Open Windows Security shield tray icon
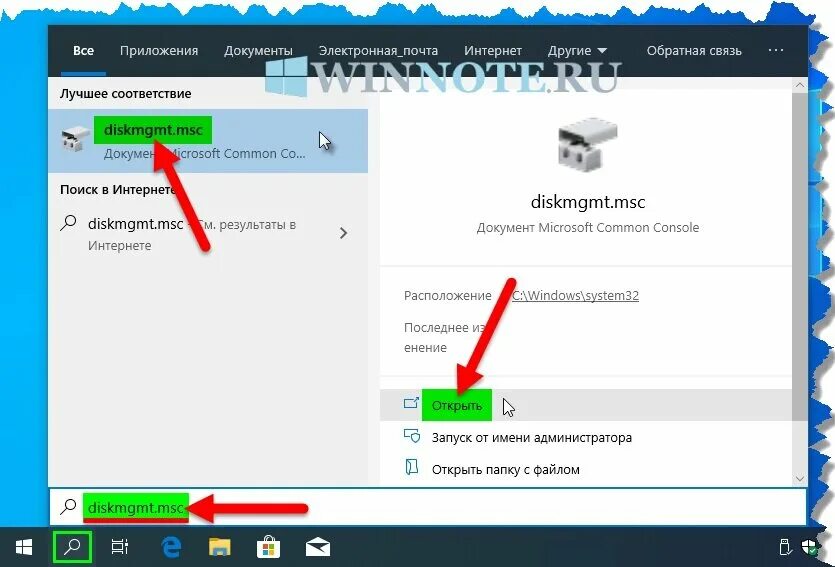This screenshot has width=835, height=567. 810,547
